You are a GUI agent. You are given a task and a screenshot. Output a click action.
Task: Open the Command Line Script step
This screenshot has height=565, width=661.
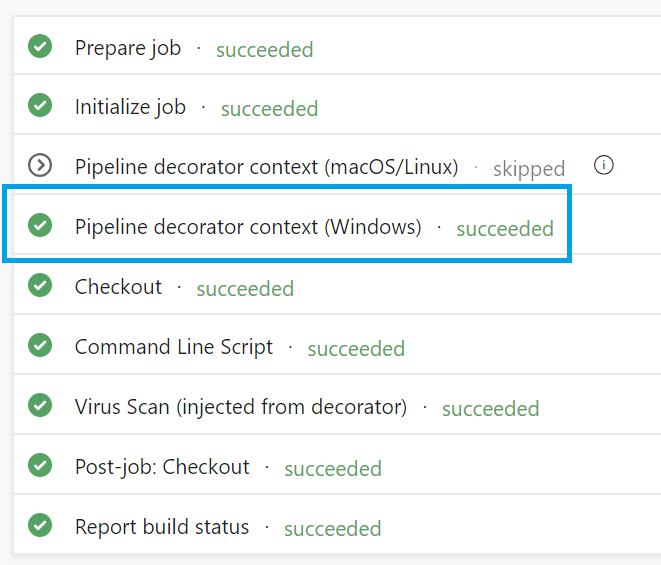(174, 347)
